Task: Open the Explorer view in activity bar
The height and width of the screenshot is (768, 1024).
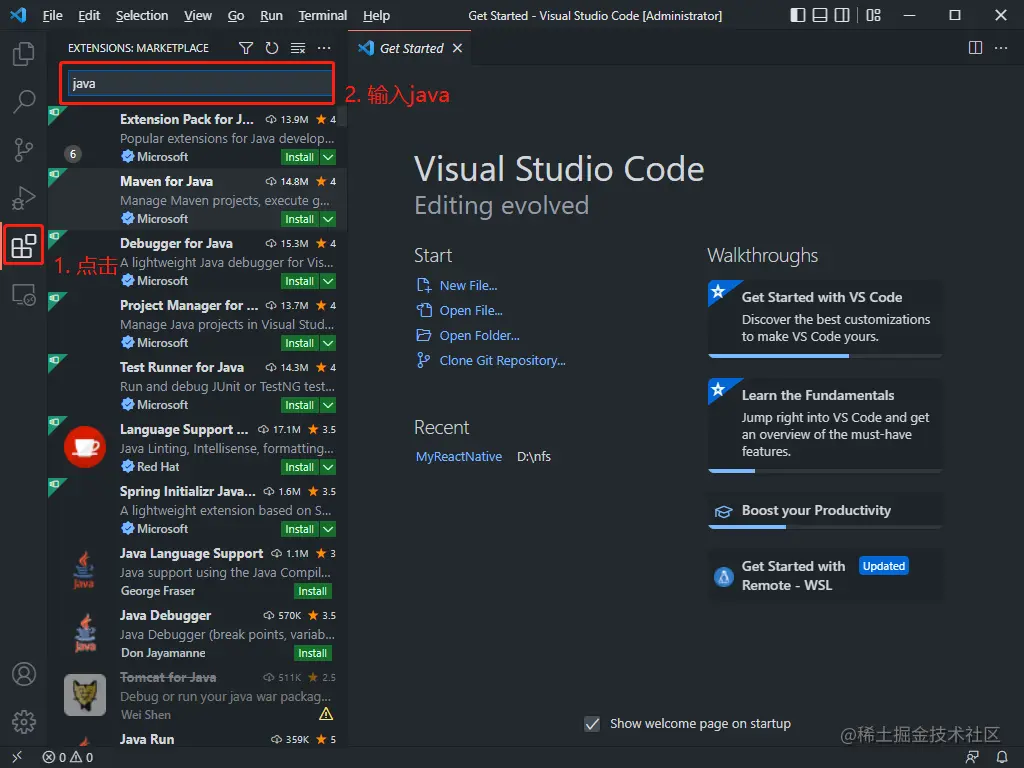Action: point(24,54)
